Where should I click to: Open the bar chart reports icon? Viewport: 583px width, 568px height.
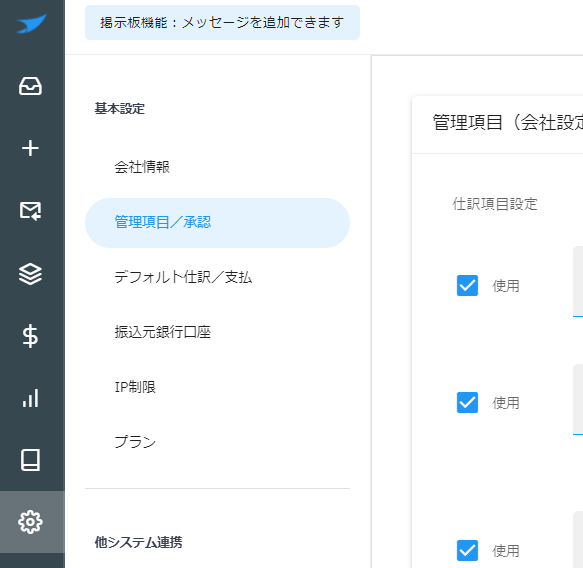[x=30, y=398]
